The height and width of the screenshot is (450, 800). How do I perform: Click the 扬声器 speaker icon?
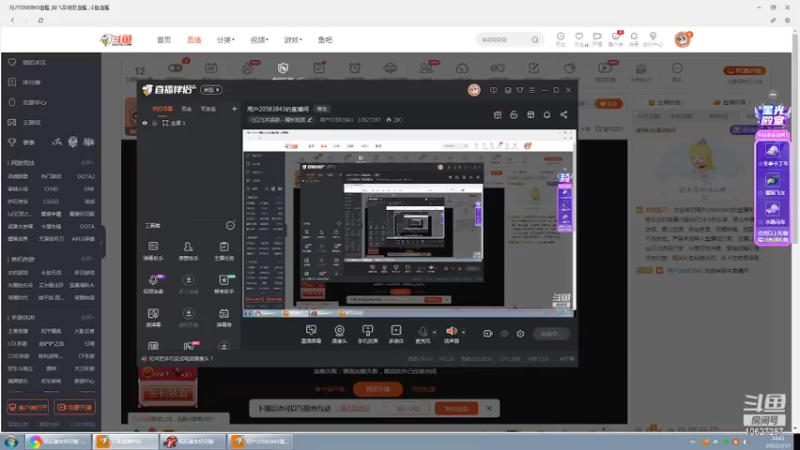(452, 332)
